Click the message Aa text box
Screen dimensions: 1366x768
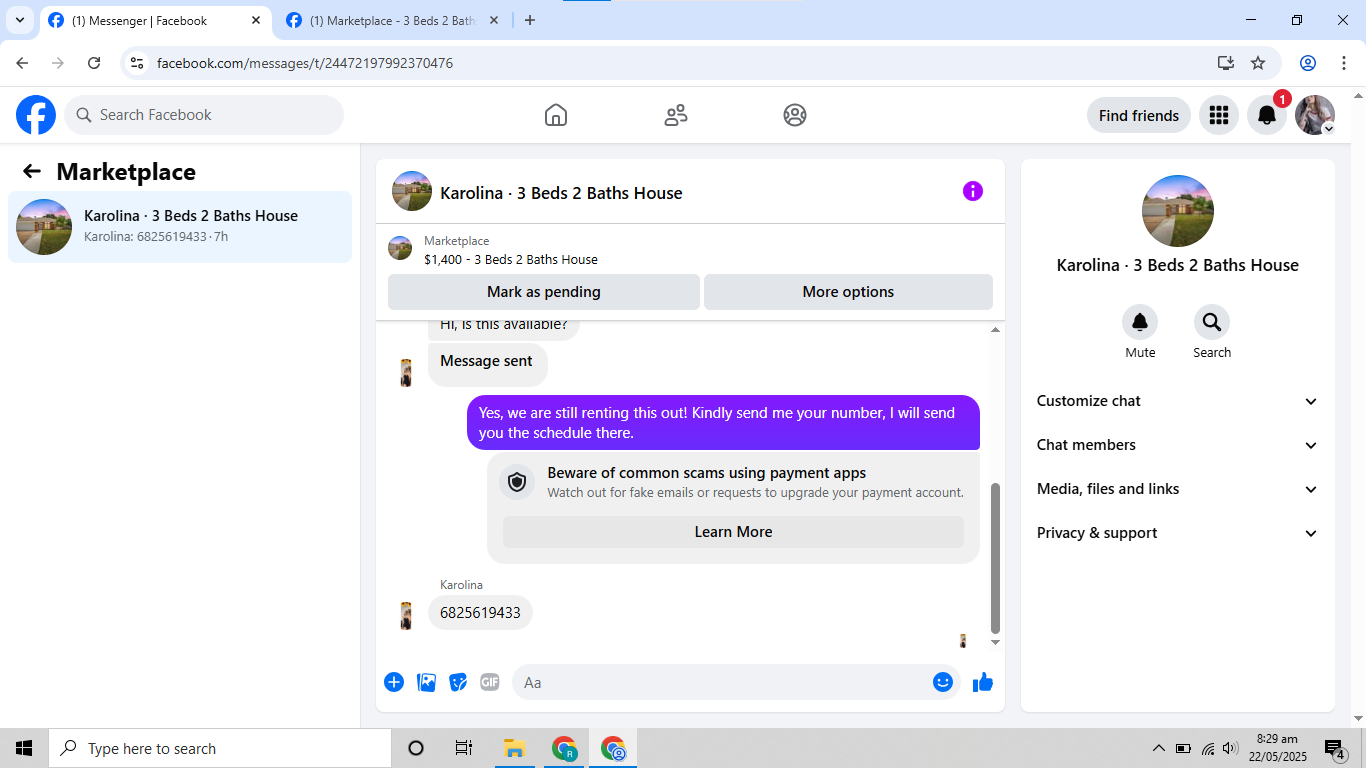pyautogui.click(x=736, y=682)
